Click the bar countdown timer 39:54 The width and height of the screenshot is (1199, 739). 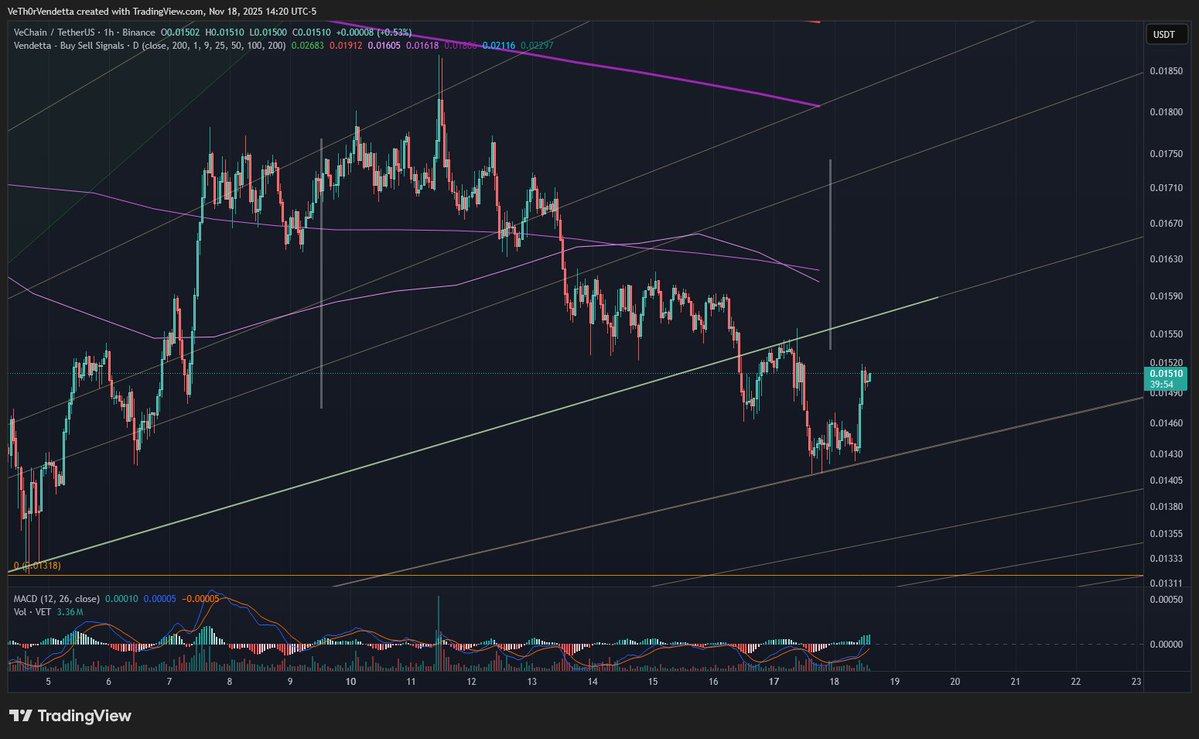click(x=1162, y=384)
